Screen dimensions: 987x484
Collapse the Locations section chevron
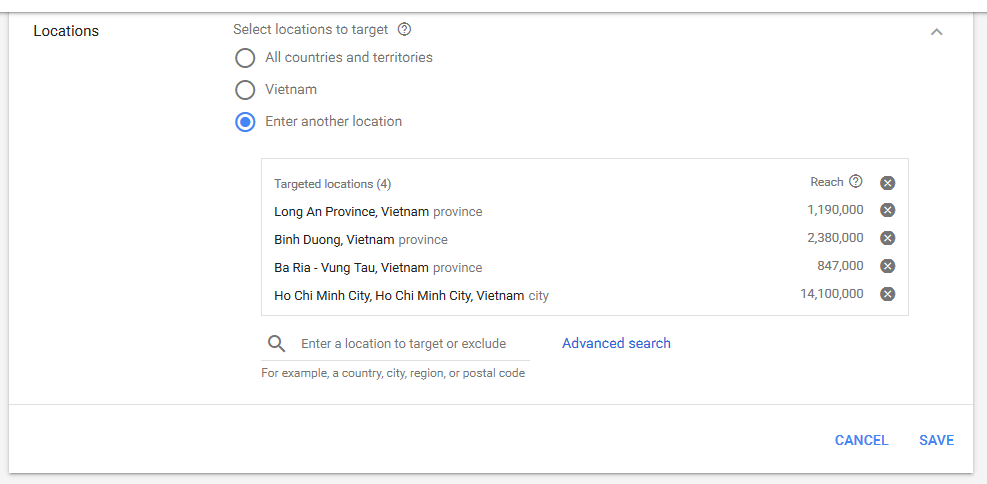(937, 31)
